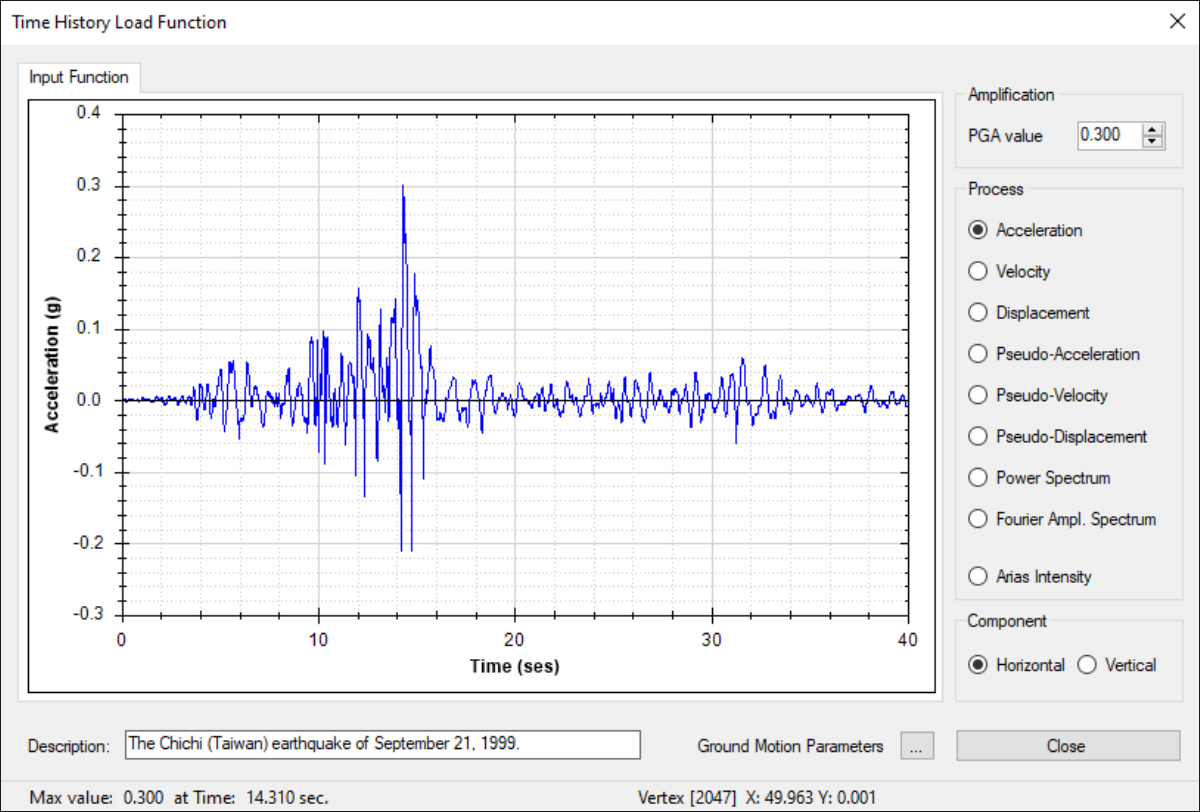Select Pseudo-Displacement radio button

pyautogui.click(x=1058, y=436)
